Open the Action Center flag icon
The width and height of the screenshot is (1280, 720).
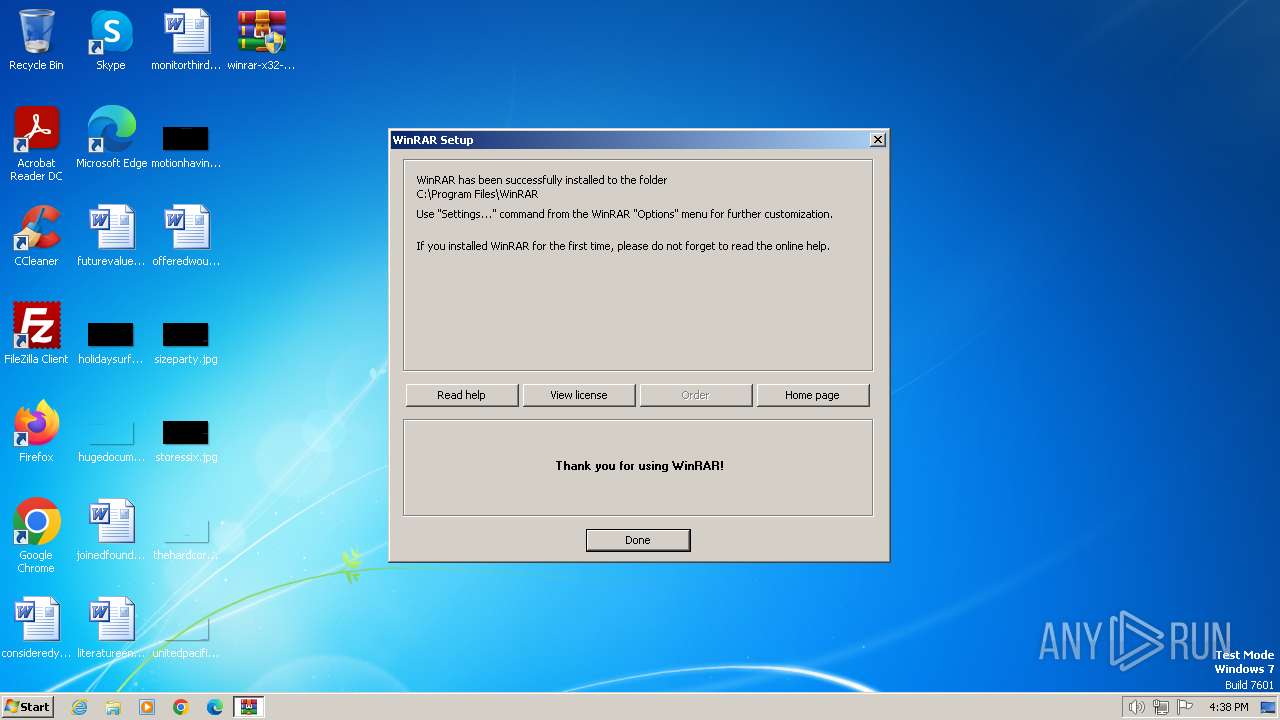(x=1185, y=707)
